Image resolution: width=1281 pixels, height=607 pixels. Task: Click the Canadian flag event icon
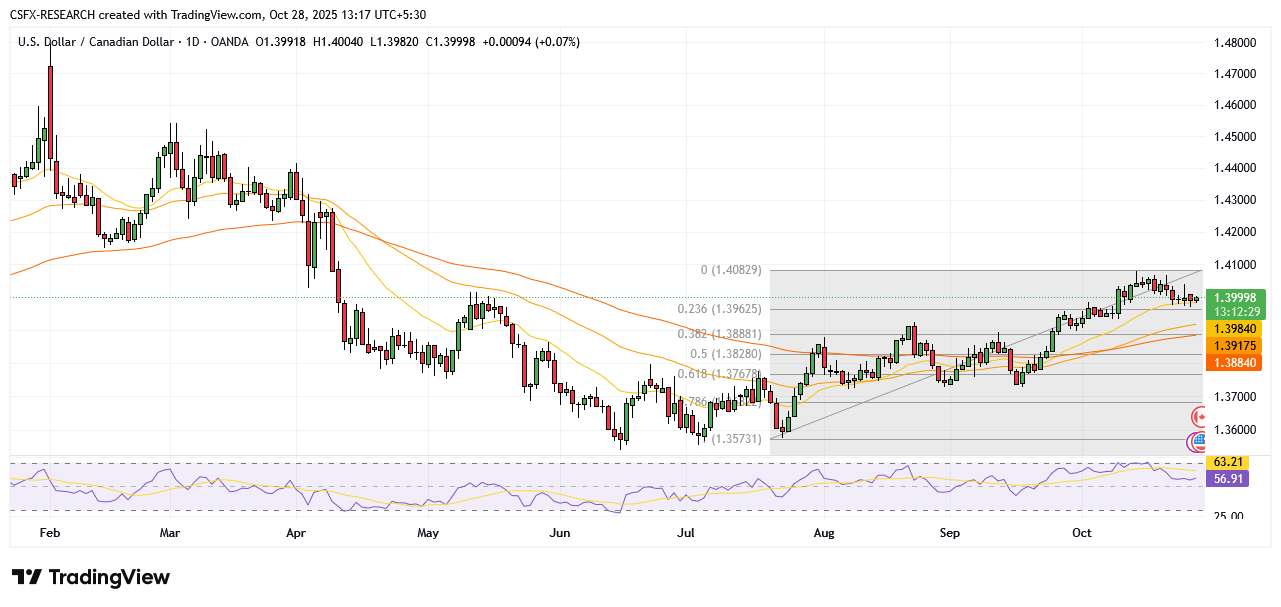pyautogui.click(x=1198, y=417)
